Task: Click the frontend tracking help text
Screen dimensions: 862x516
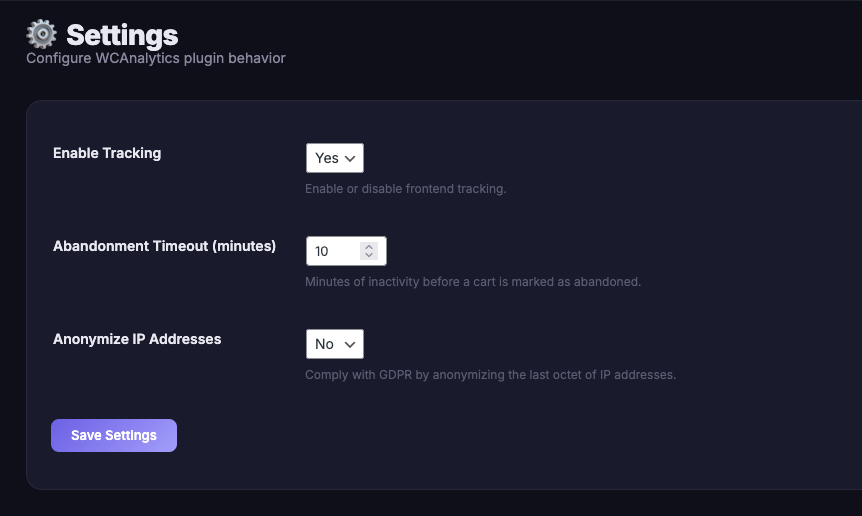Action: coord(405,189)
